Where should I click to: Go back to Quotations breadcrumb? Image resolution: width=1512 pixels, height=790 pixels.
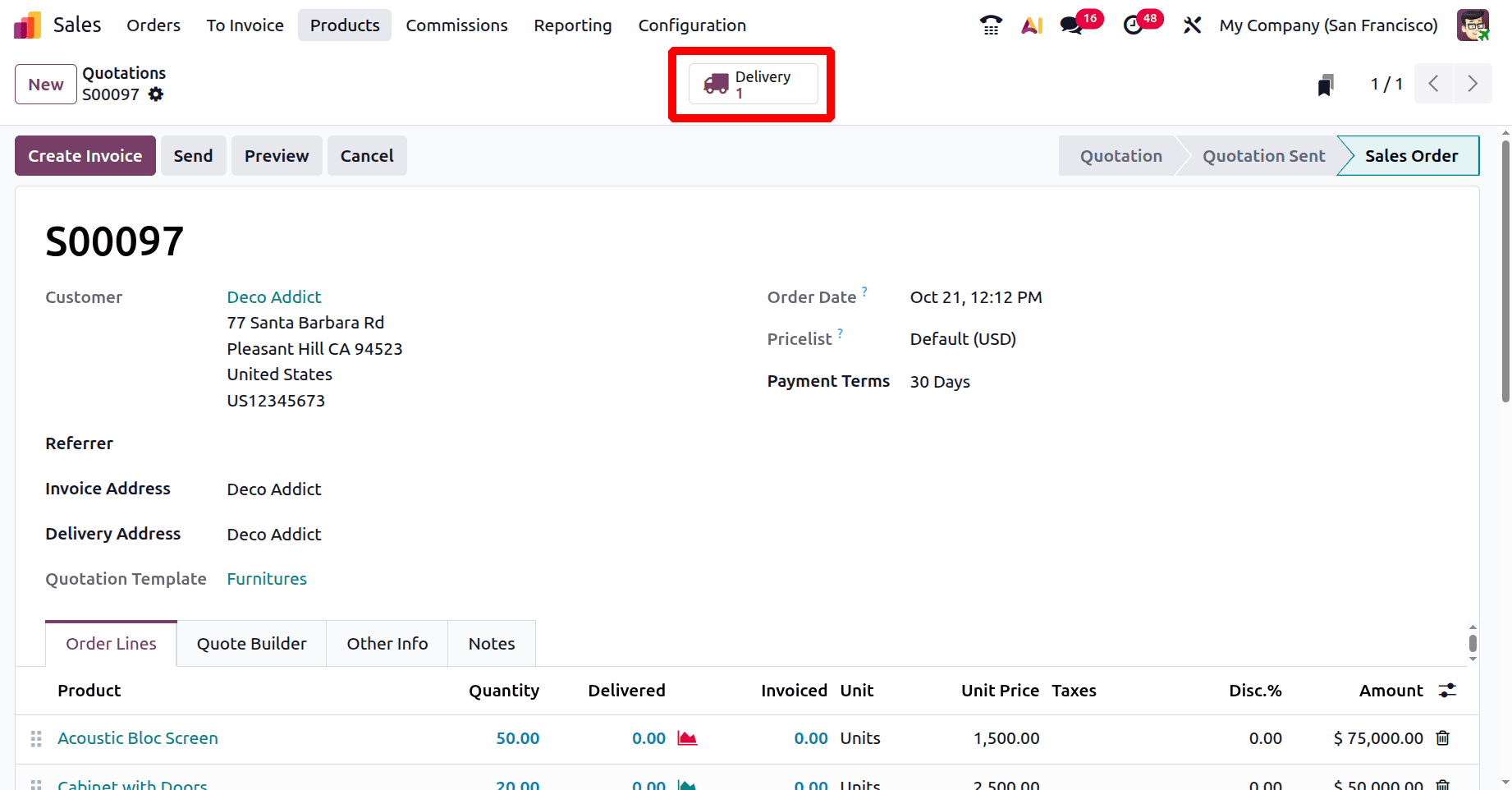click(124, 73)
